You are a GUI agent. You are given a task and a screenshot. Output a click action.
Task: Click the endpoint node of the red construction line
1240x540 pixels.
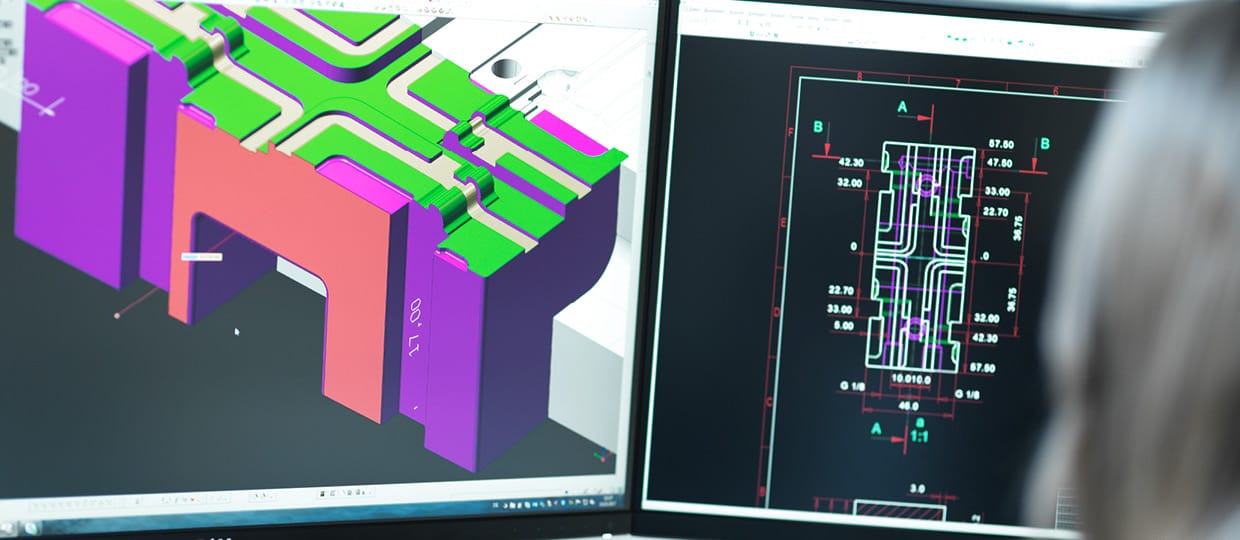click(117, 316)
